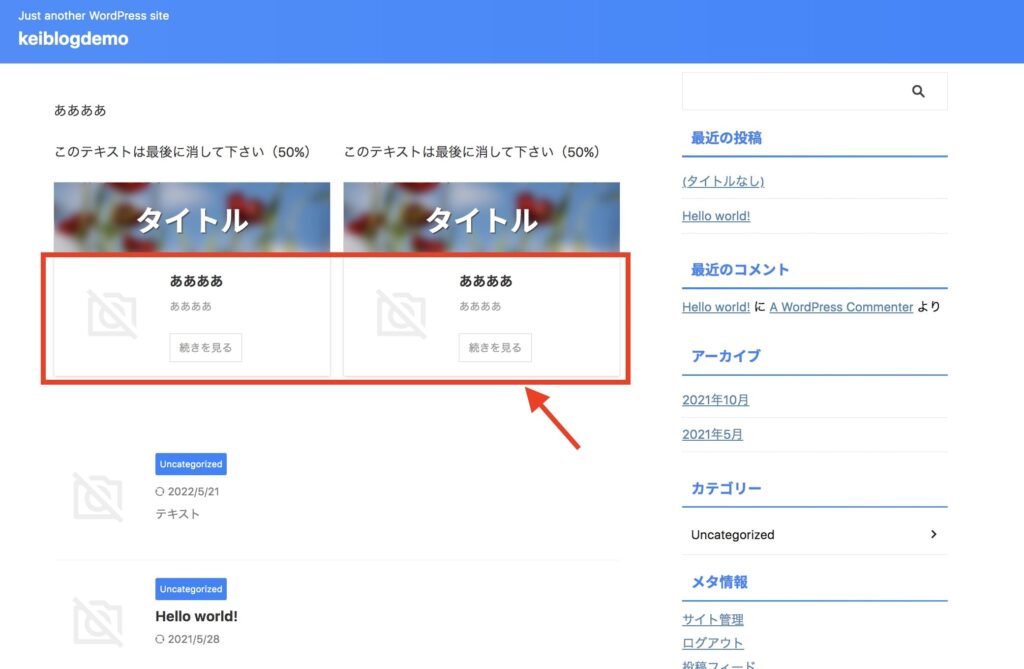Viewport: 1024px width, 669px height.
Task: Click the right card's 続きを見る button
Action: click(495, 348)
